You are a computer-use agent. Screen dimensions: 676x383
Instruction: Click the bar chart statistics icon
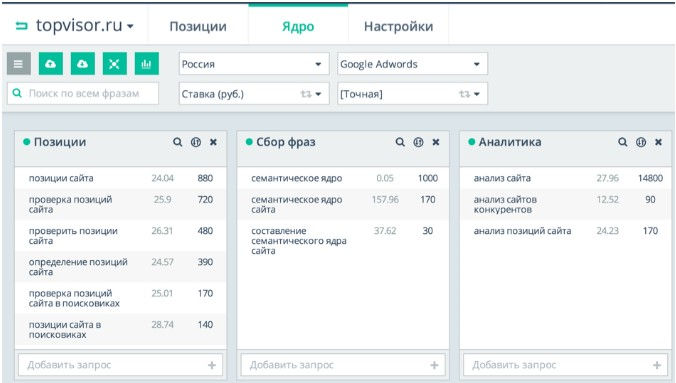tap(147, 64)
